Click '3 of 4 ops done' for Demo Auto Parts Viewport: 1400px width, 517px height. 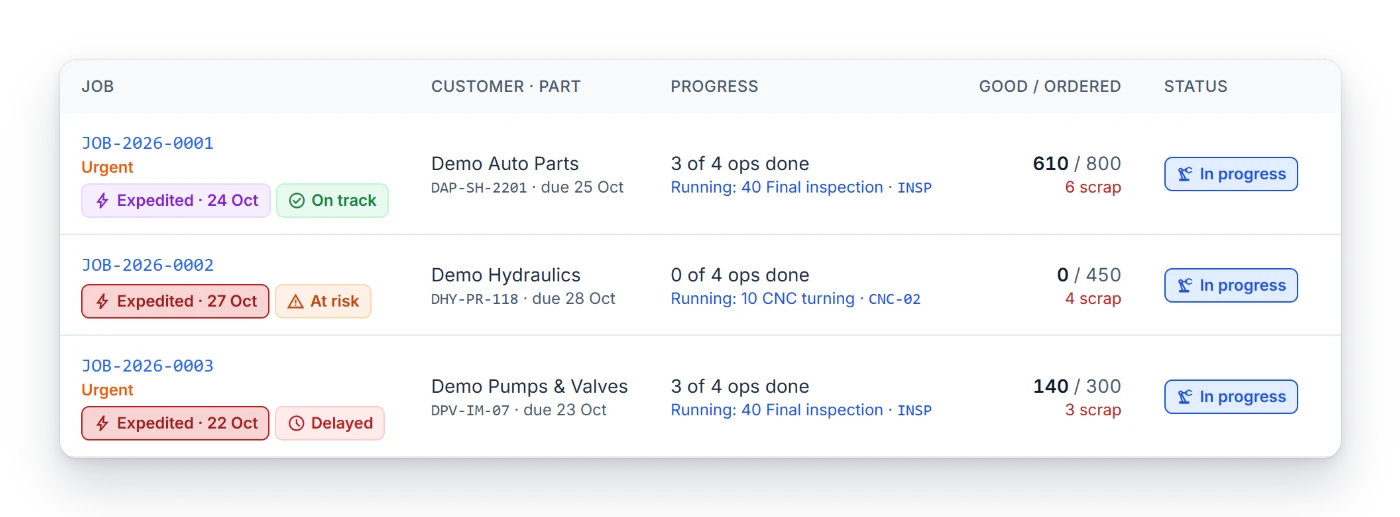[x=740, y=164]
